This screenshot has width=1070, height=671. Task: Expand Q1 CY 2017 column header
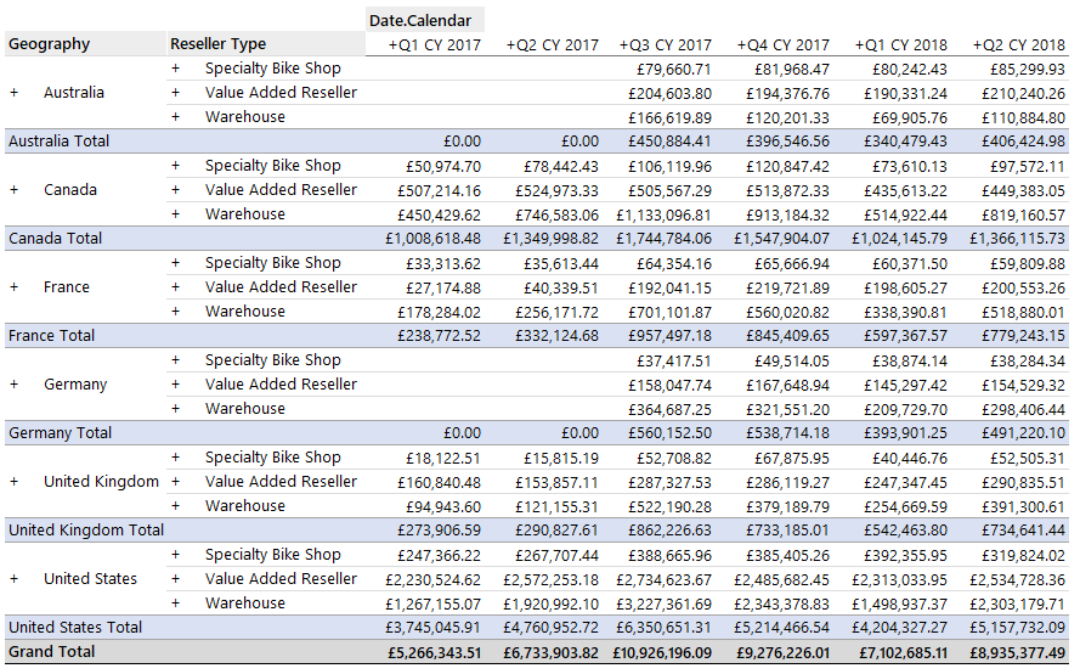click(x=393, y=45)
